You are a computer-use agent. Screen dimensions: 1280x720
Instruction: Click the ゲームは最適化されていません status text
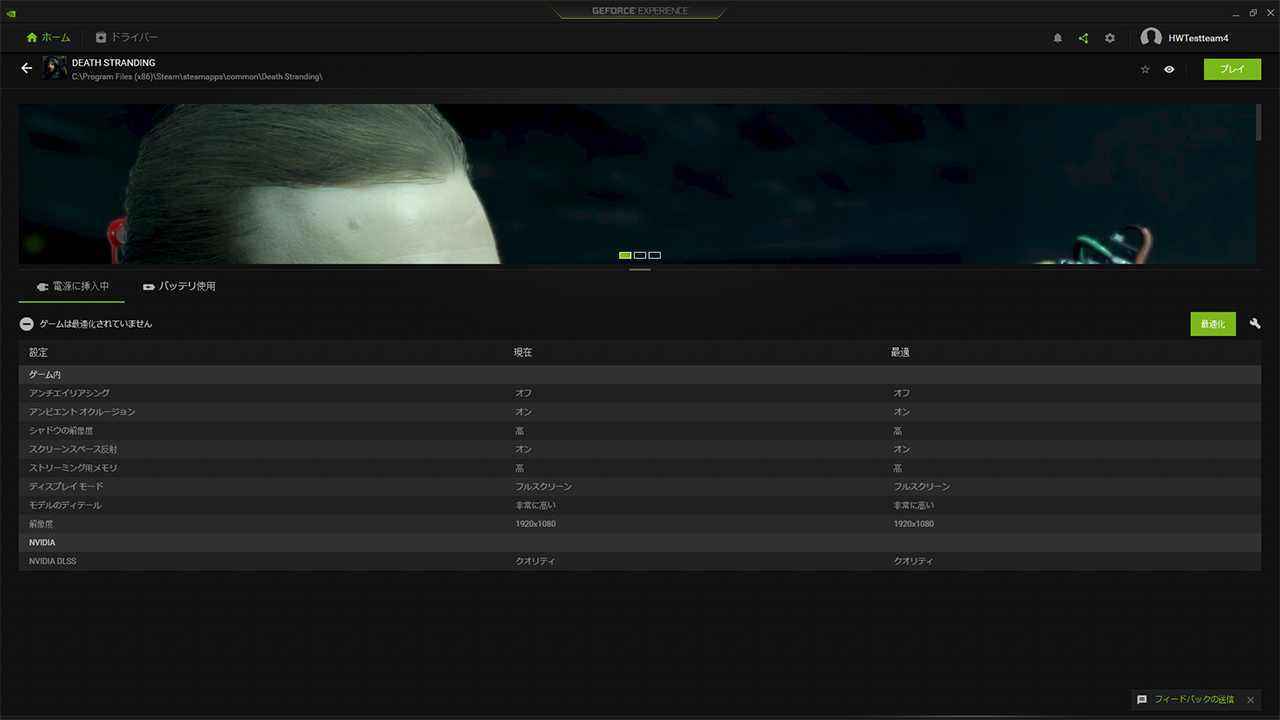click(96, 324)
